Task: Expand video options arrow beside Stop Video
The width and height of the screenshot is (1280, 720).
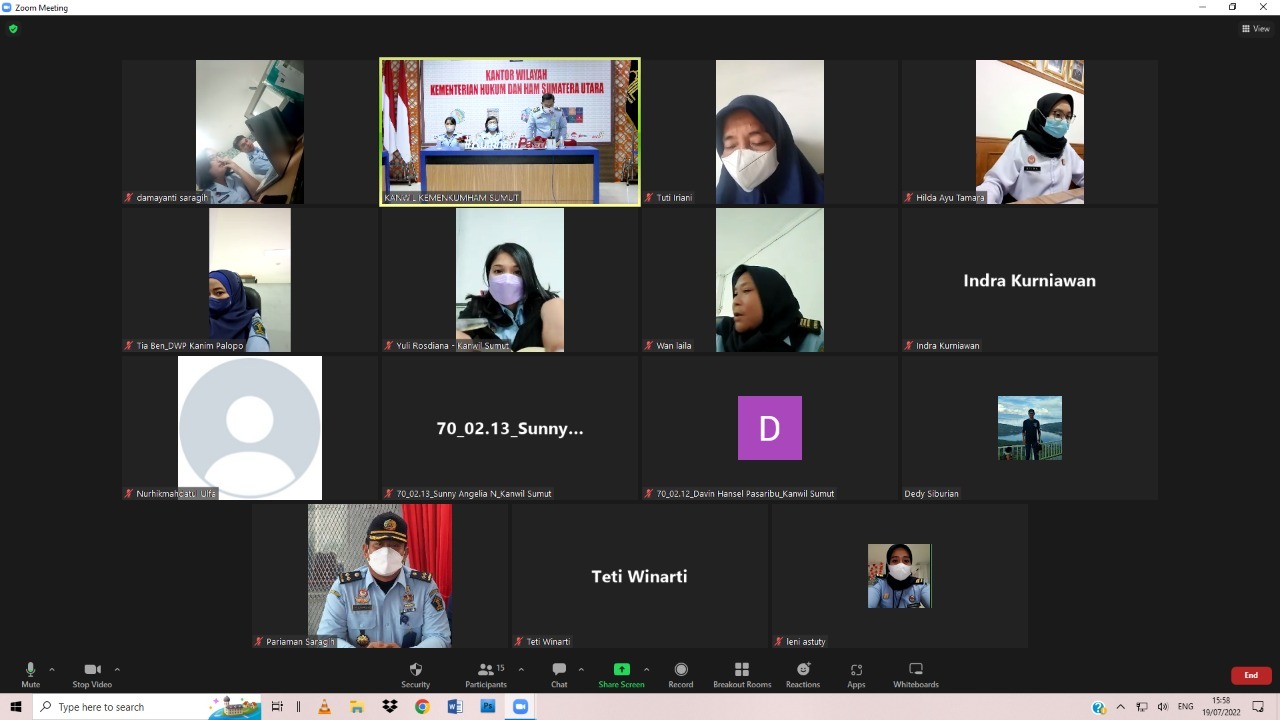Action: click(x=117, y=669)
